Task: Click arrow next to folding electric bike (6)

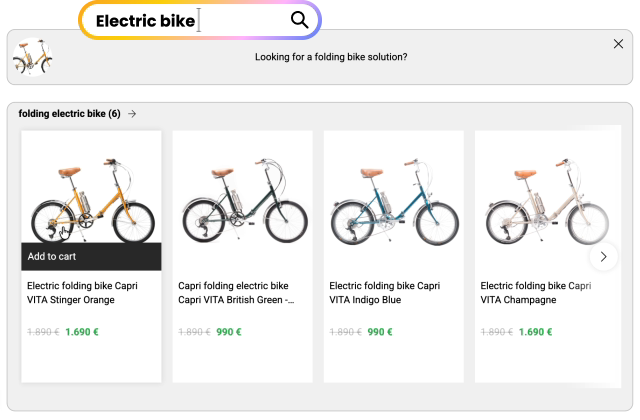Action: point(132,113)
